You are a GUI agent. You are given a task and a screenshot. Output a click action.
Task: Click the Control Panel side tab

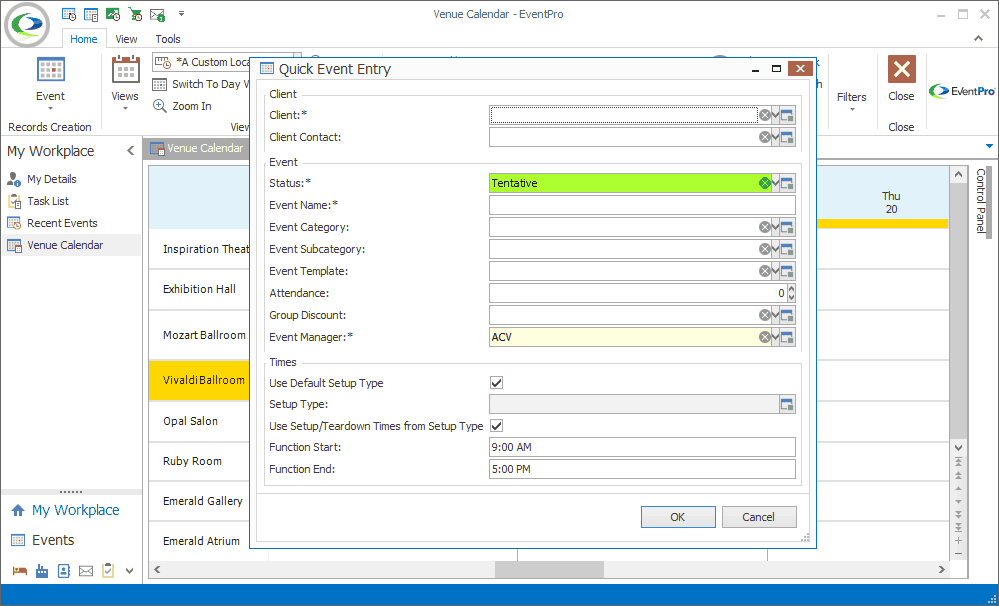tap(981, 201)
